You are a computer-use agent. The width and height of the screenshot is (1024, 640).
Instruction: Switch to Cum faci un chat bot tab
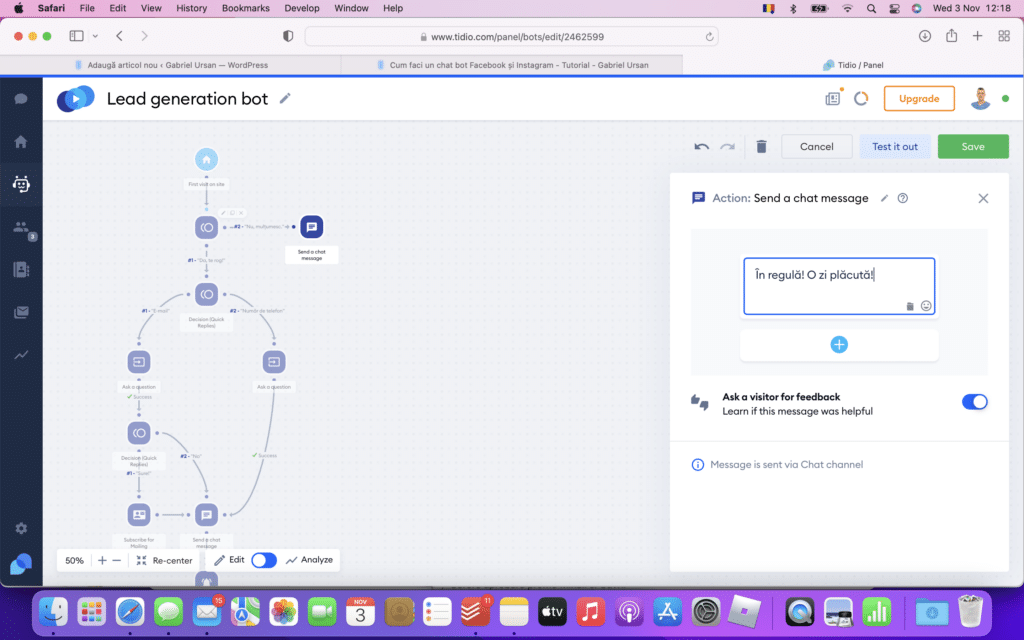click(512, 65)
